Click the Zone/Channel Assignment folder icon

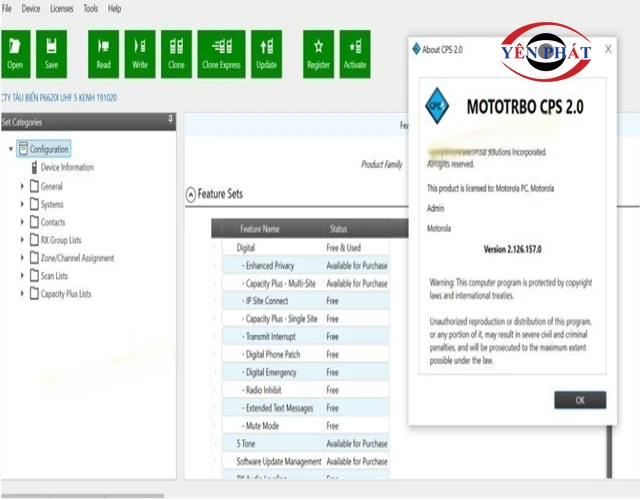tap(34, 258)
